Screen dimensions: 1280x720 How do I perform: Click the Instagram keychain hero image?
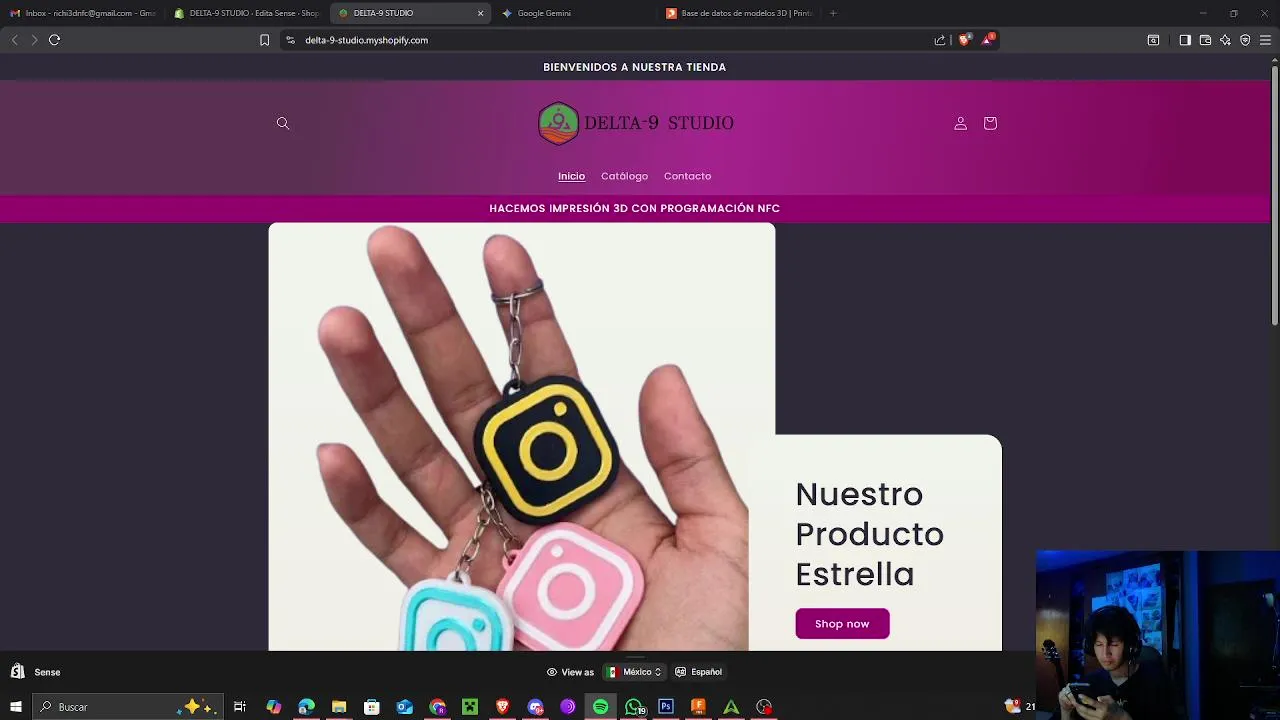(x=521, y=436)
